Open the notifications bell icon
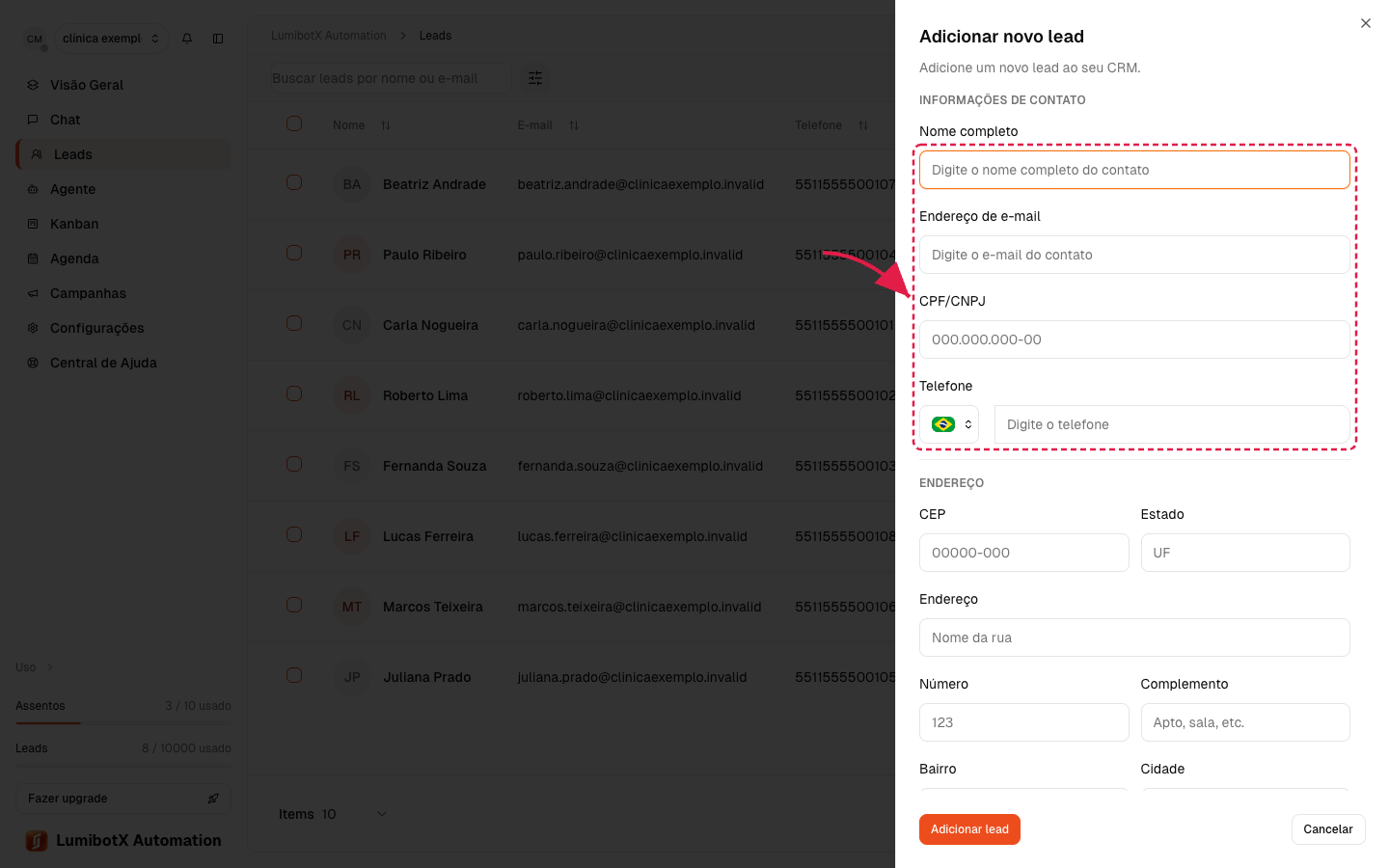Screen dimensions: 1389x868 click(x=187, y=39)
